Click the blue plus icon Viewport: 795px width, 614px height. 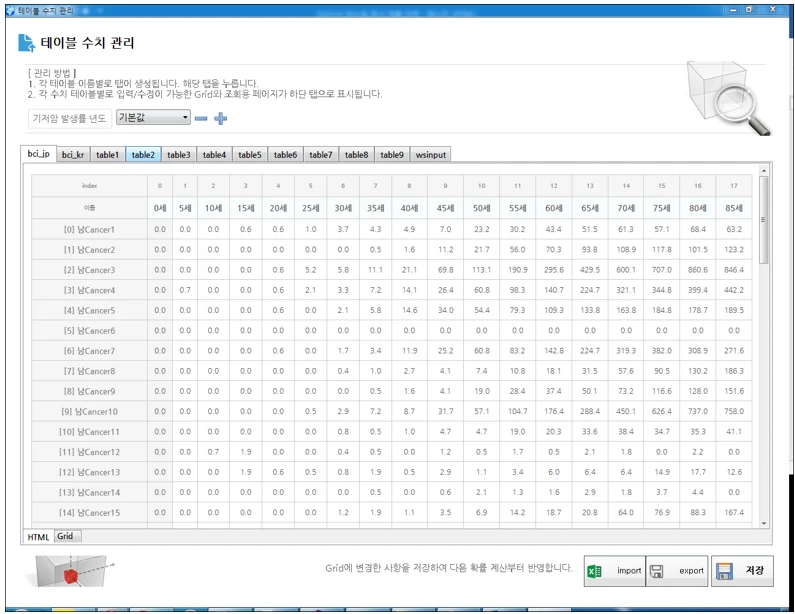(221, 119)
